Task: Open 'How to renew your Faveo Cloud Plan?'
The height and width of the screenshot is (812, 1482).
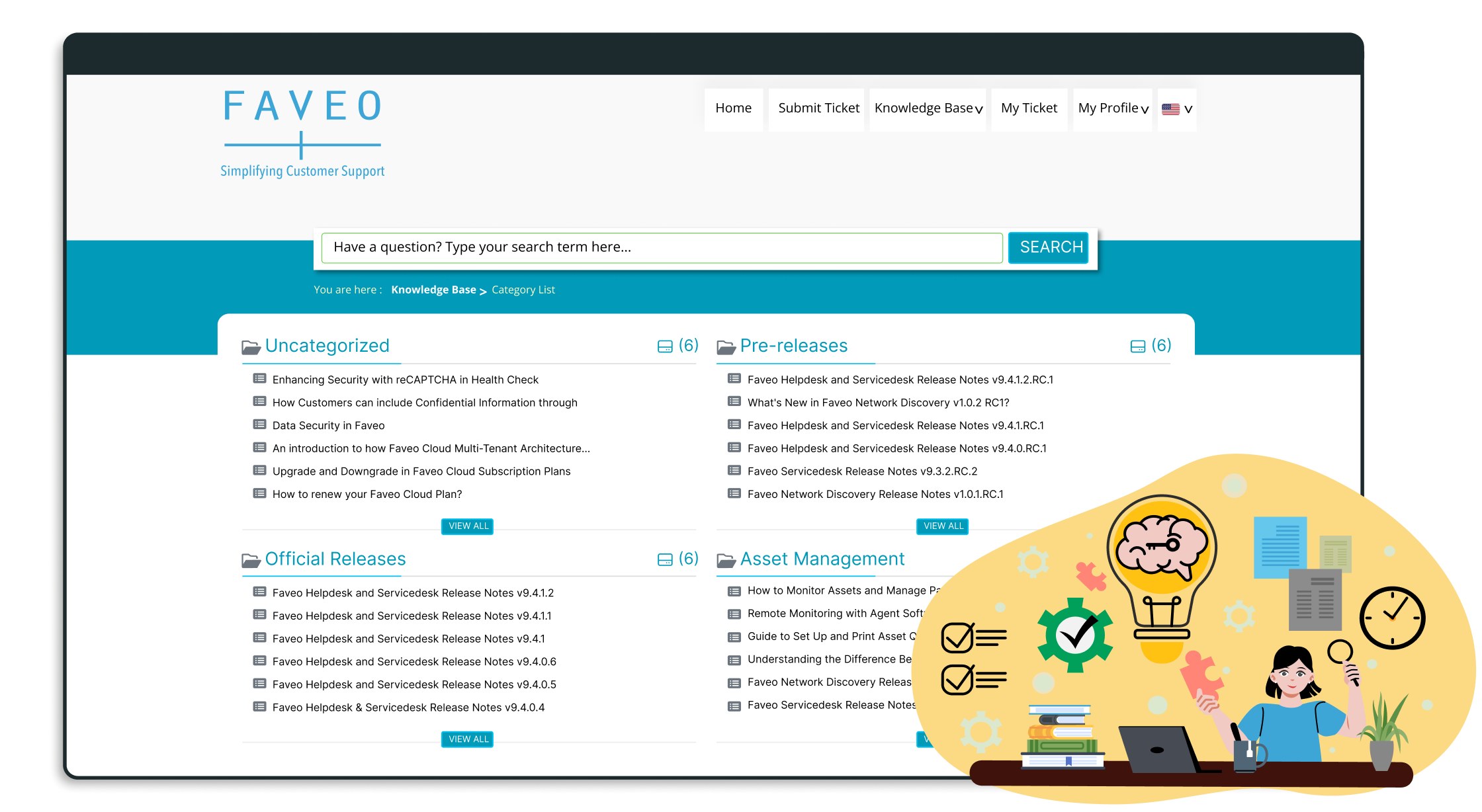Action: click(367, 494)
